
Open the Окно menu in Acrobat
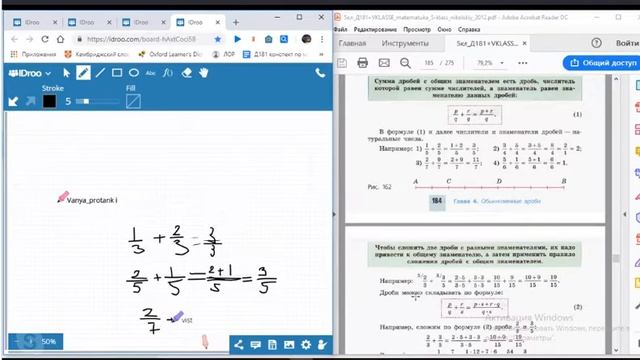444,29
